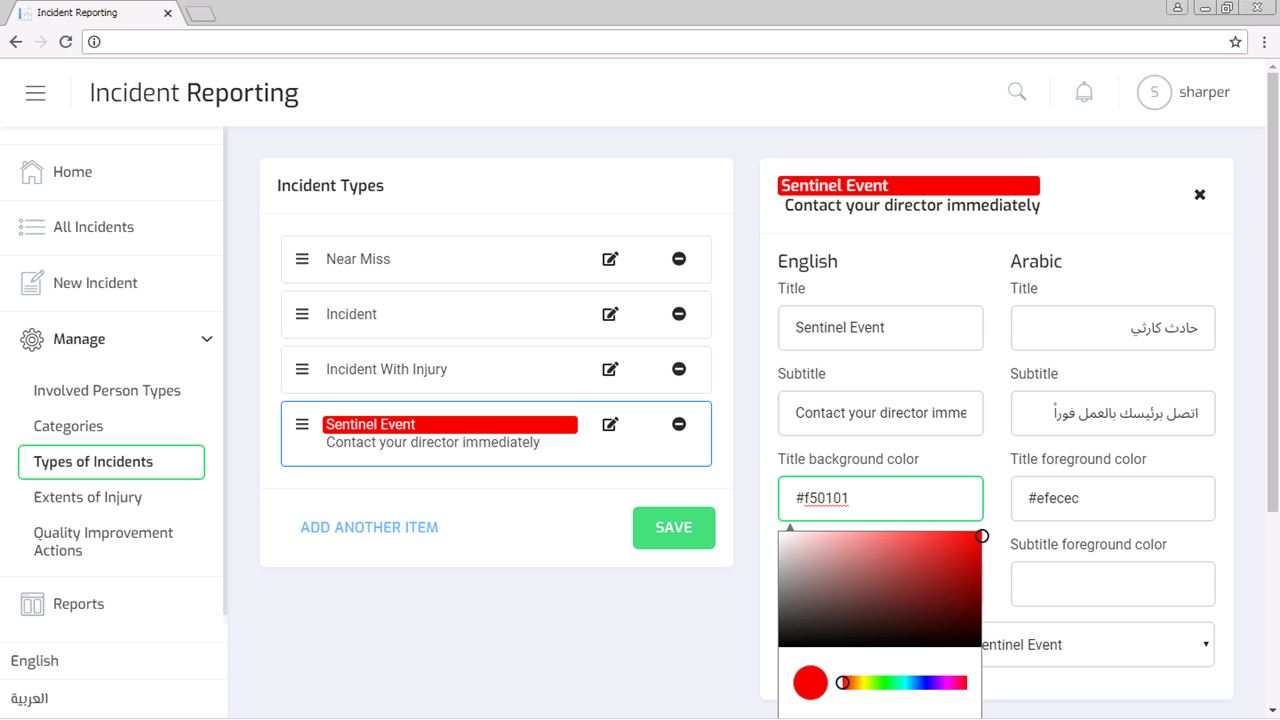Edit the Sentinel Event type

(x=610, y=424)
